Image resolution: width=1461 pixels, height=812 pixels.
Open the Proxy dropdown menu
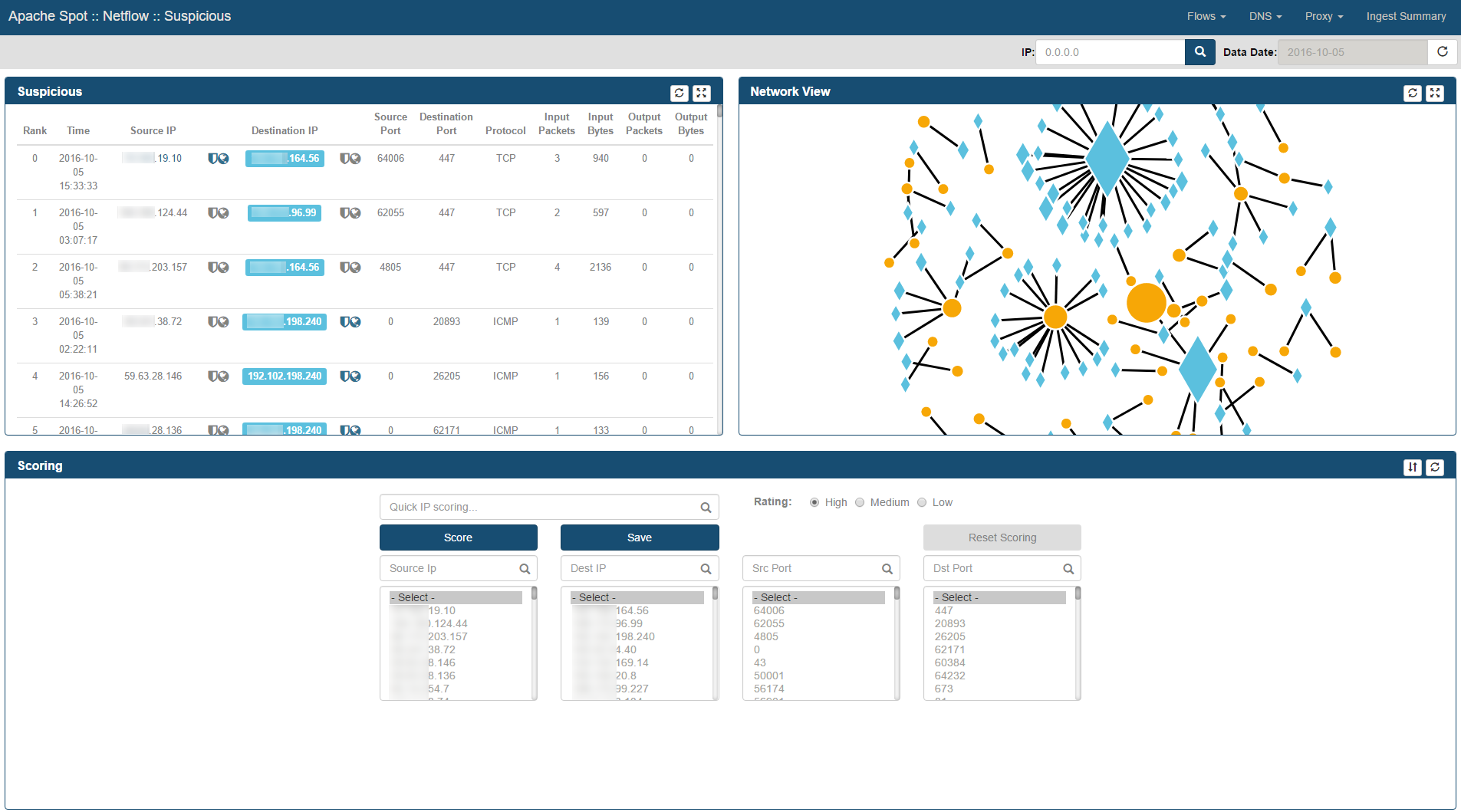(1324, 16)
